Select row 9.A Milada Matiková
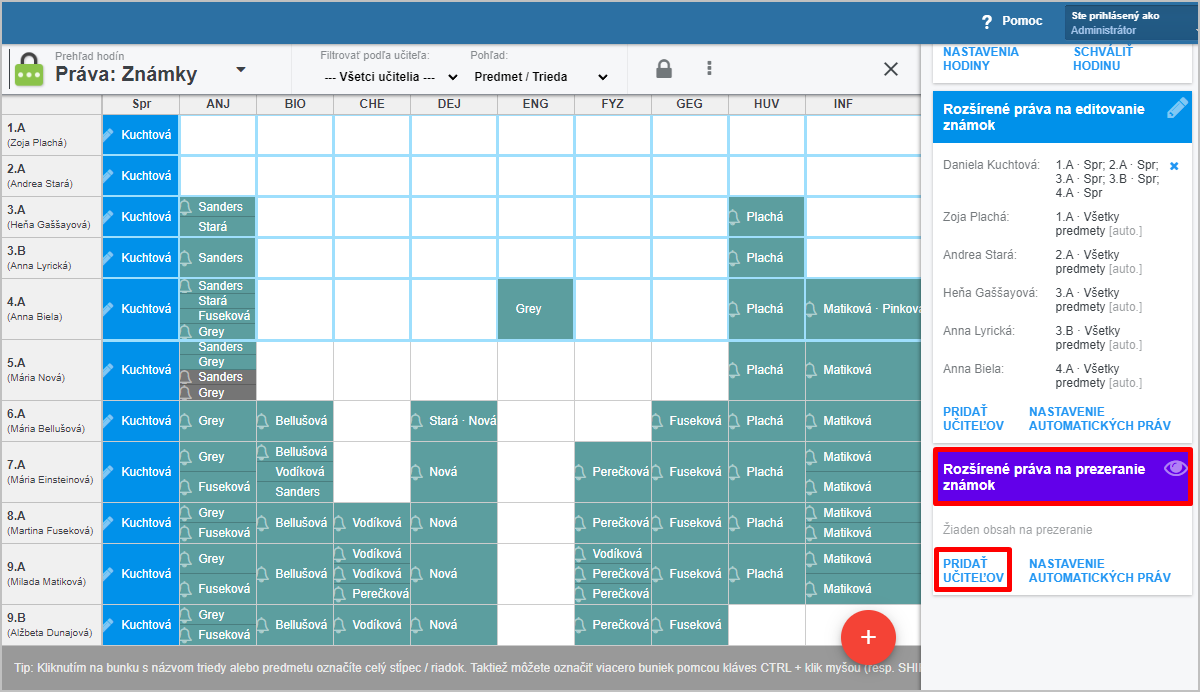 (x=52, y=574)
